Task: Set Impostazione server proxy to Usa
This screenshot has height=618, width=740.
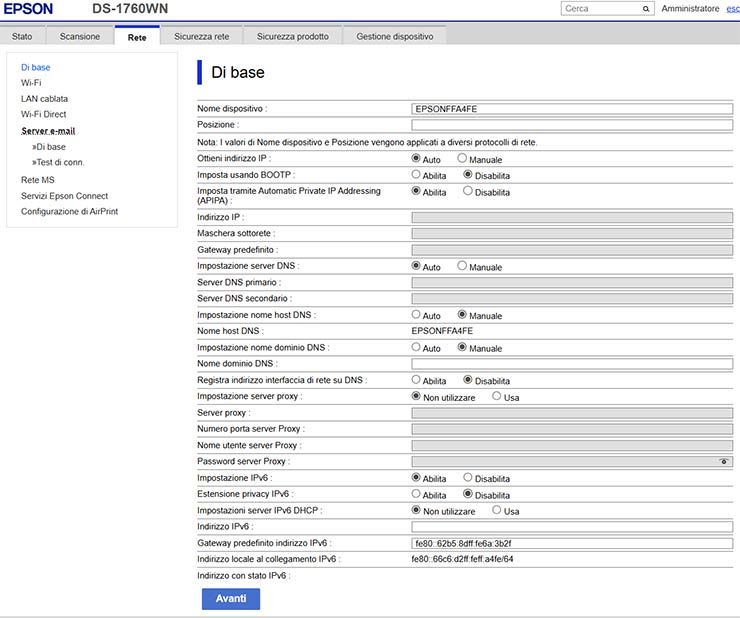Action: point(497,397)
